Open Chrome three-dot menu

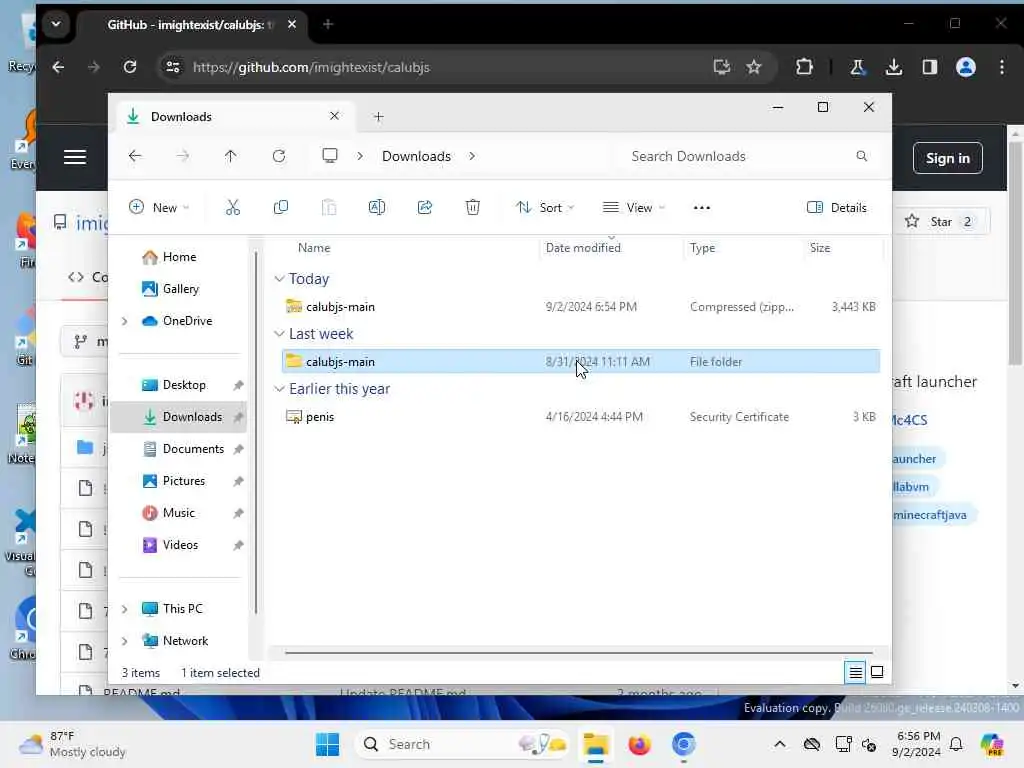click(1002, 67)
